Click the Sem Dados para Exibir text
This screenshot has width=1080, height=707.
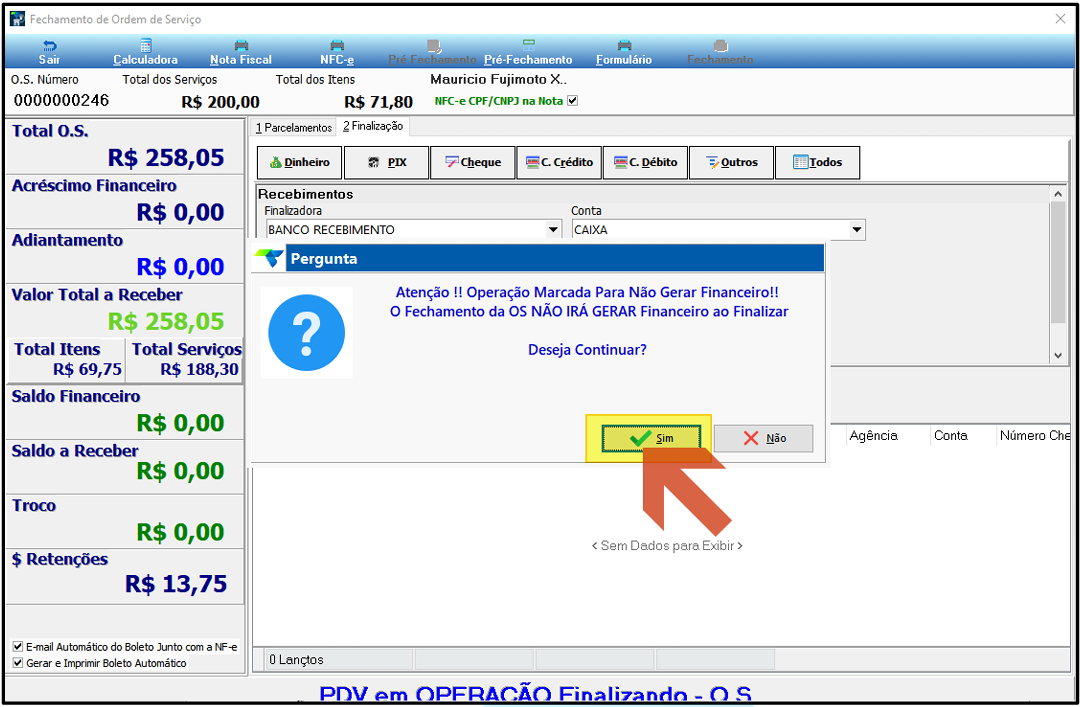click(x=667, y=546)
